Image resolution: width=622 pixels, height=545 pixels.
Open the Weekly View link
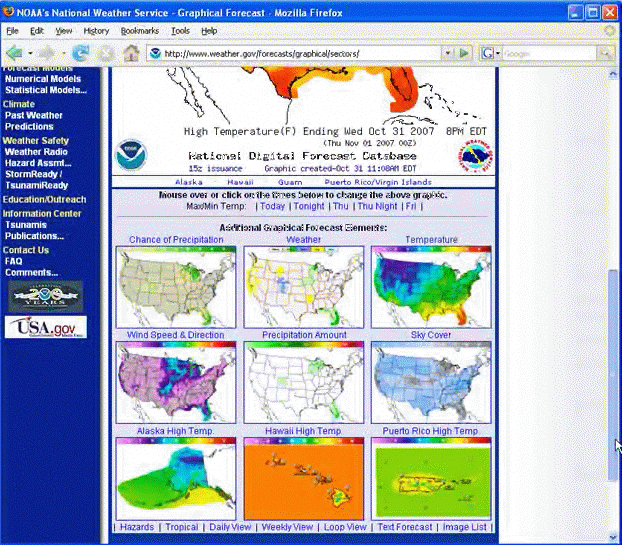point(287,527)
